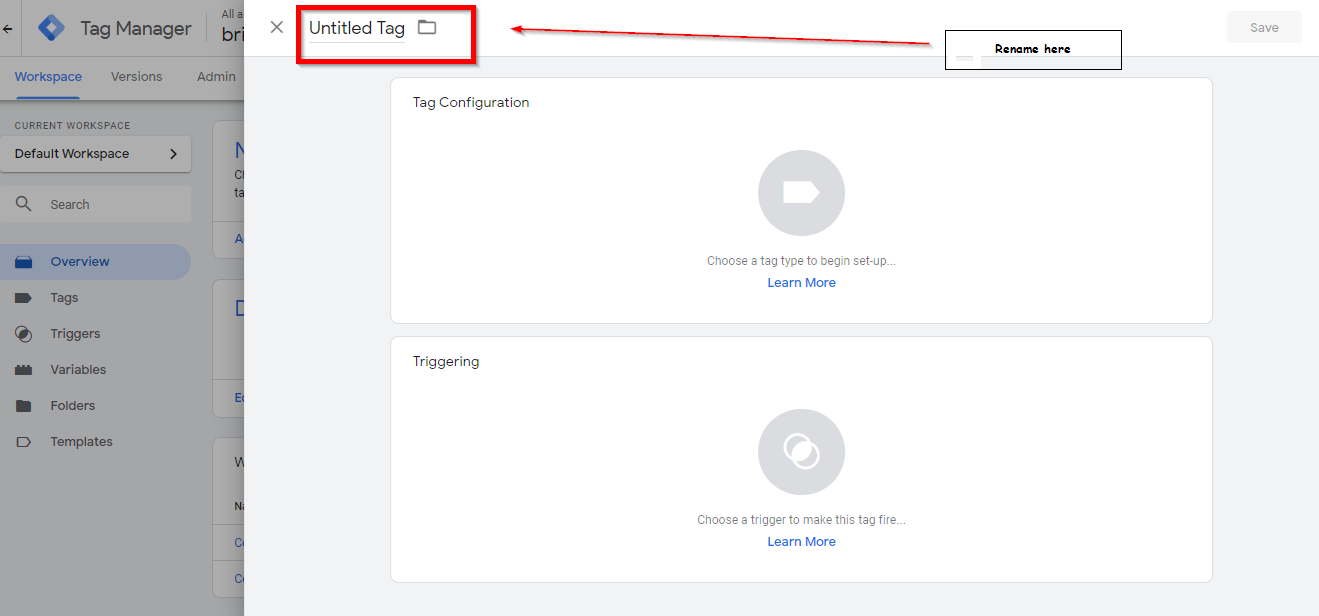This screenshot has height=616, width=1319.
Task: Click the search magnifier icon
Action: (x=25, y=203)
